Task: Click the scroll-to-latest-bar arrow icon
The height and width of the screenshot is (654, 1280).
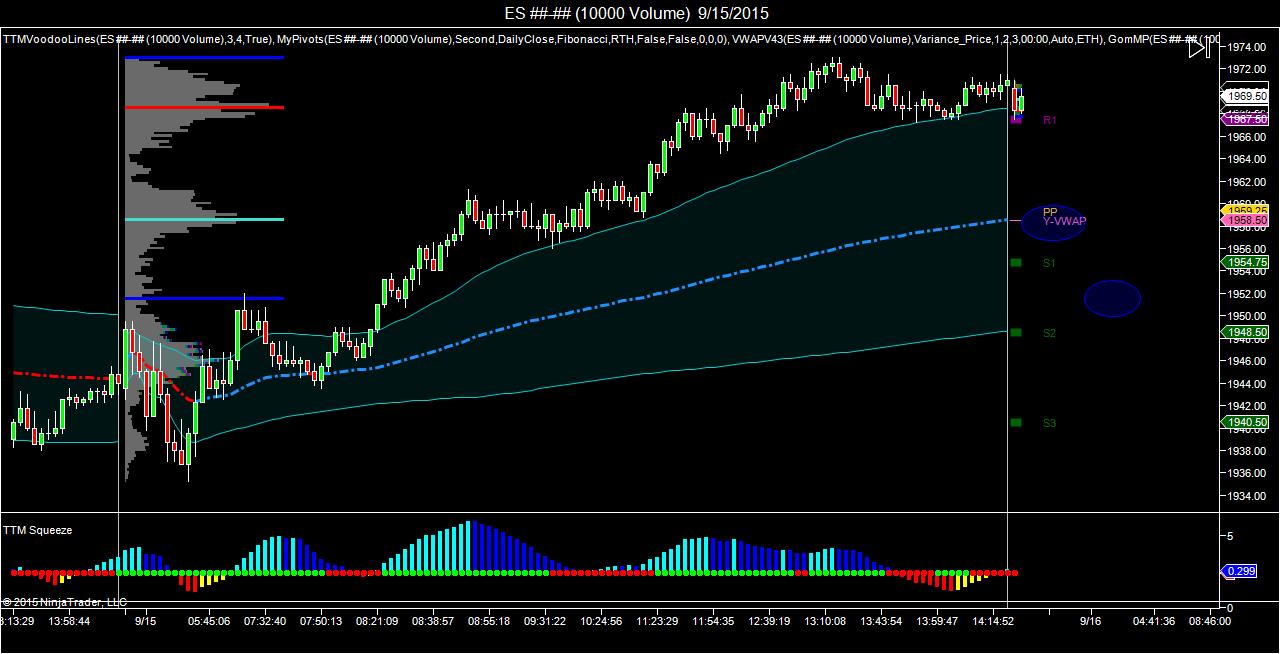Action: coord(1199,47)
